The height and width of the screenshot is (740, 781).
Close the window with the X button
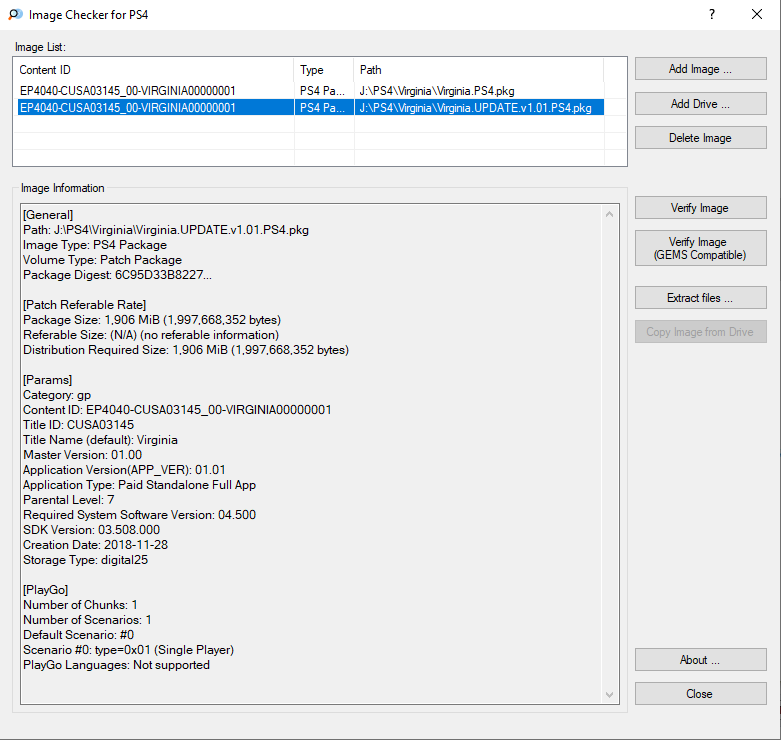(x=757, y=14)
